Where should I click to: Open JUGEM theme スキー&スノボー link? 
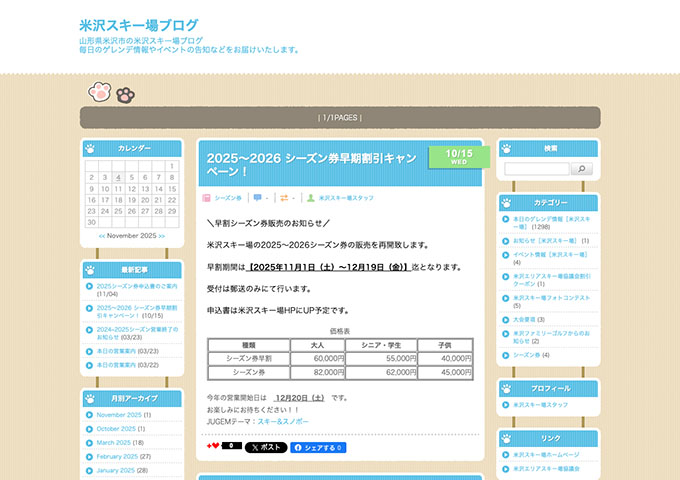click(x=283, y=421)
